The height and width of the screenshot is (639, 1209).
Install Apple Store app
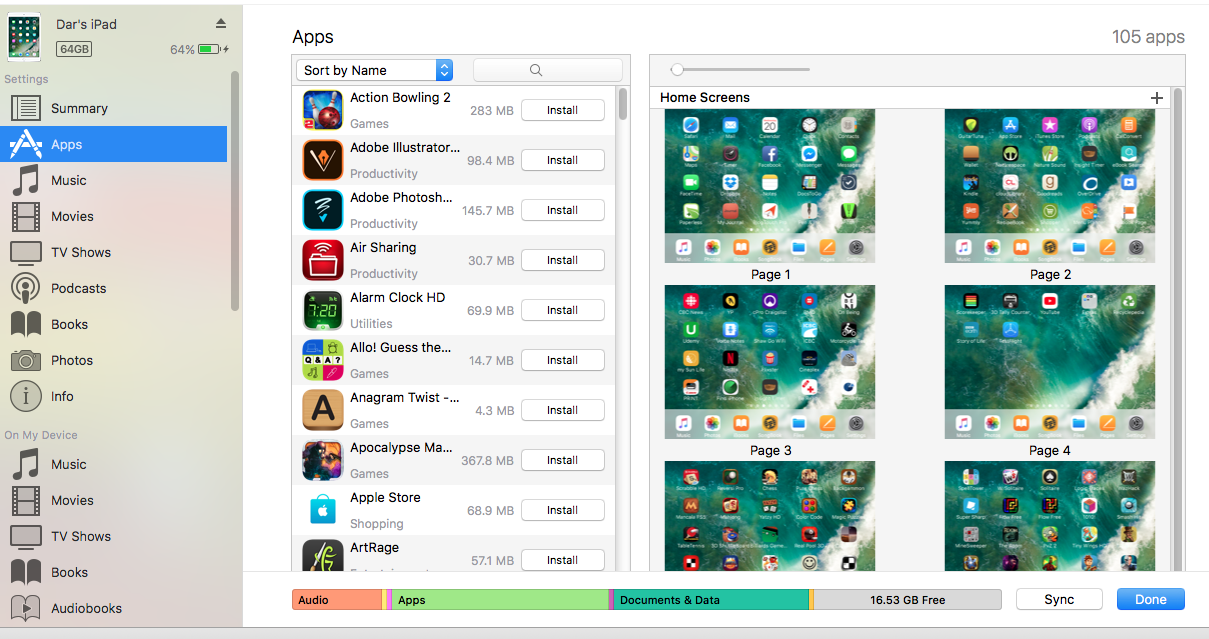(x=563, y=510)
